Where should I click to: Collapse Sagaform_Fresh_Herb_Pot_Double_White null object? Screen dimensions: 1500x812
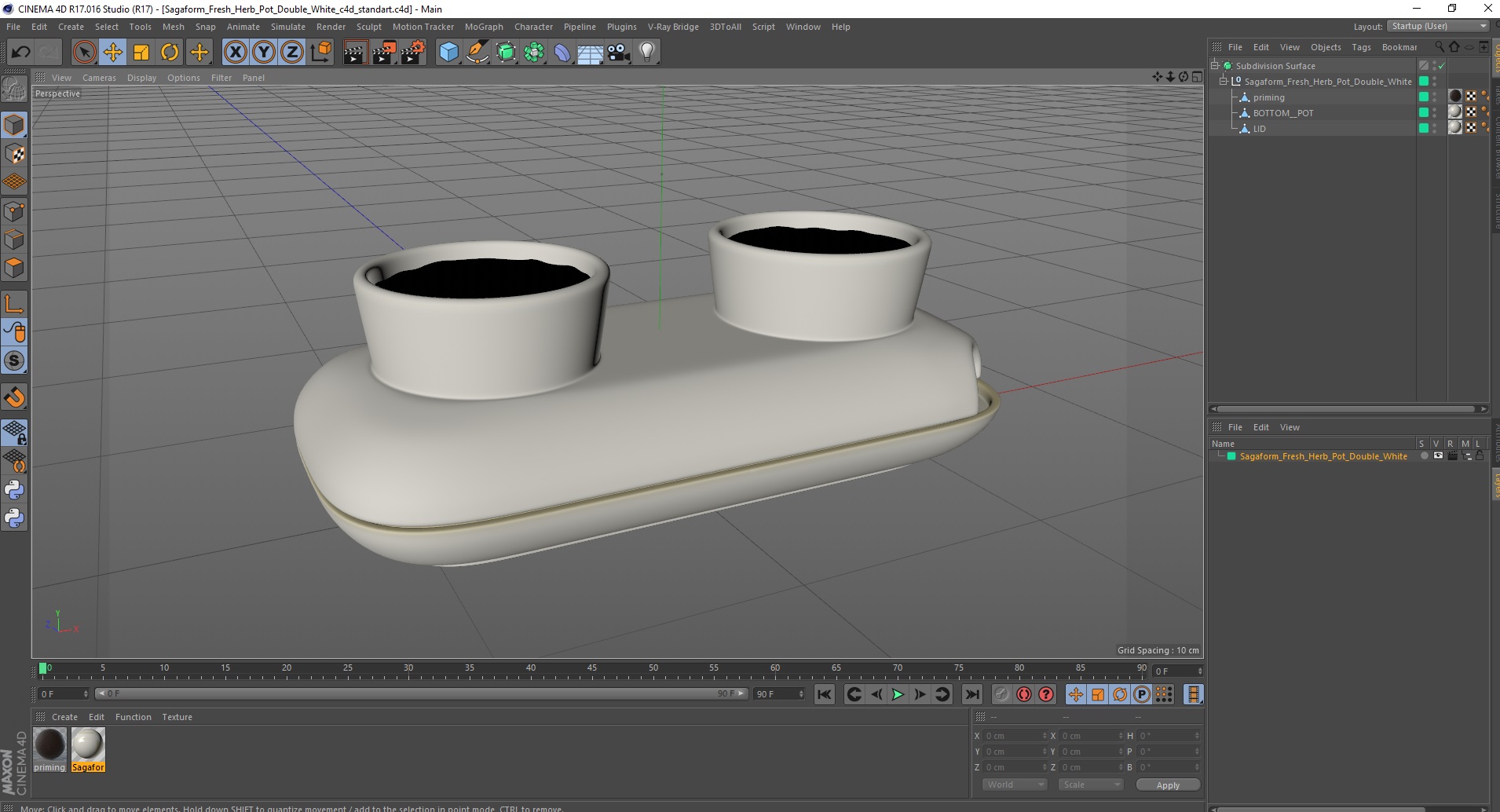pyautogui.click(x=1223, y=82)
